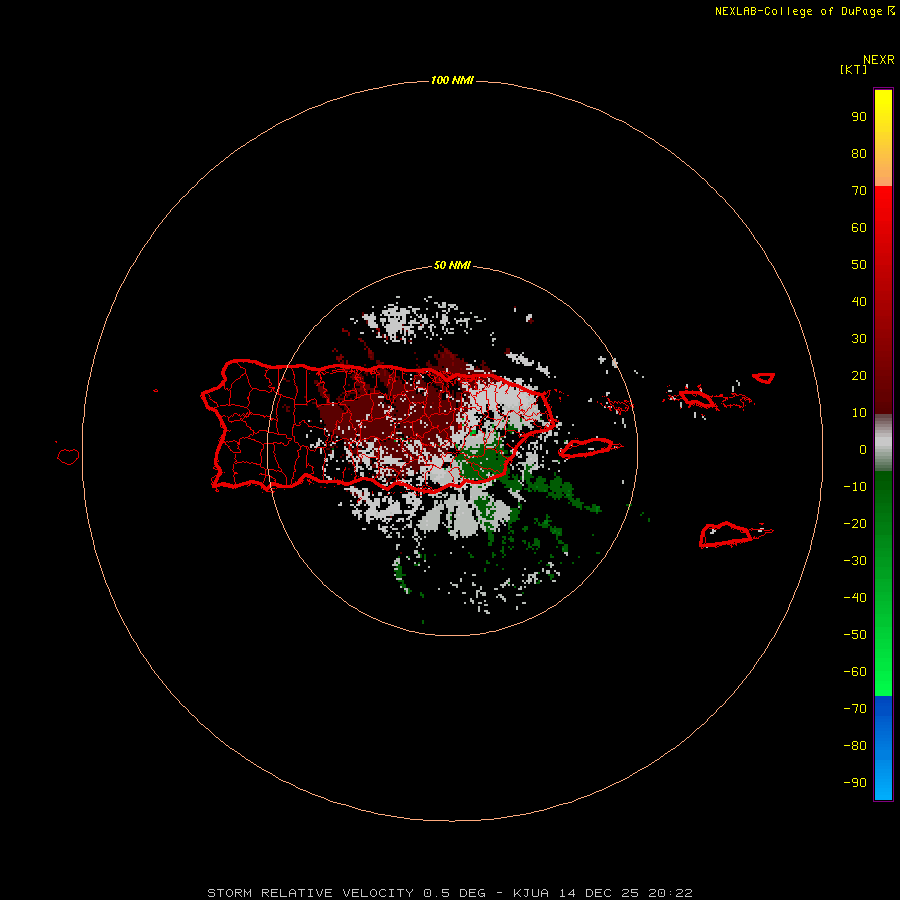
Task: Click the -80 knot scale label
Action: pos(855,746)
